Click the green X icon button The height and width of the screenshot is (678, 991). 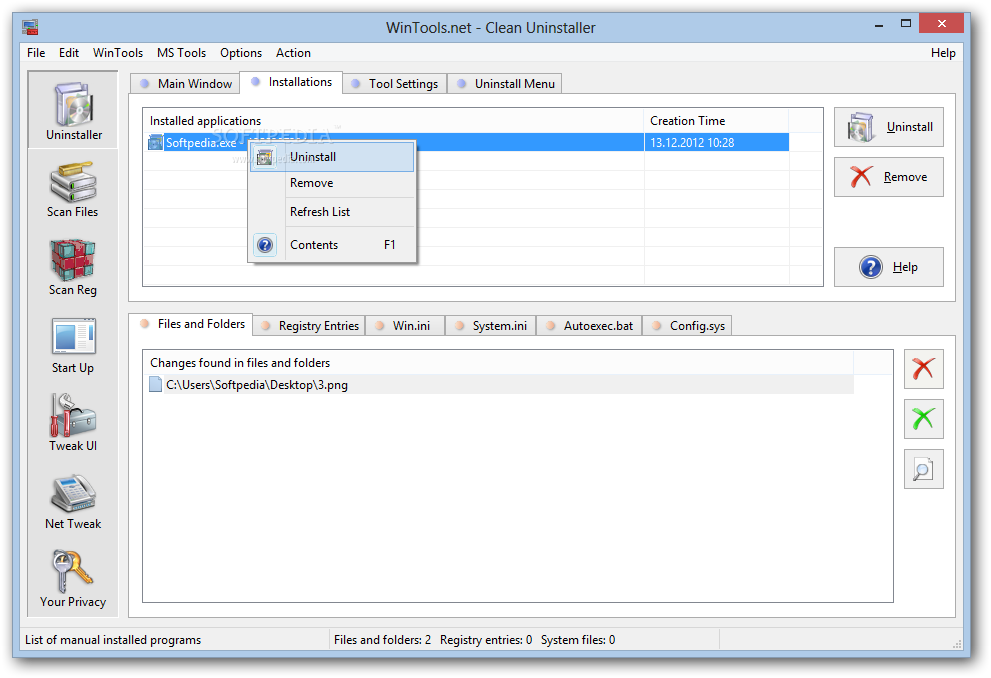coord(923,418)
